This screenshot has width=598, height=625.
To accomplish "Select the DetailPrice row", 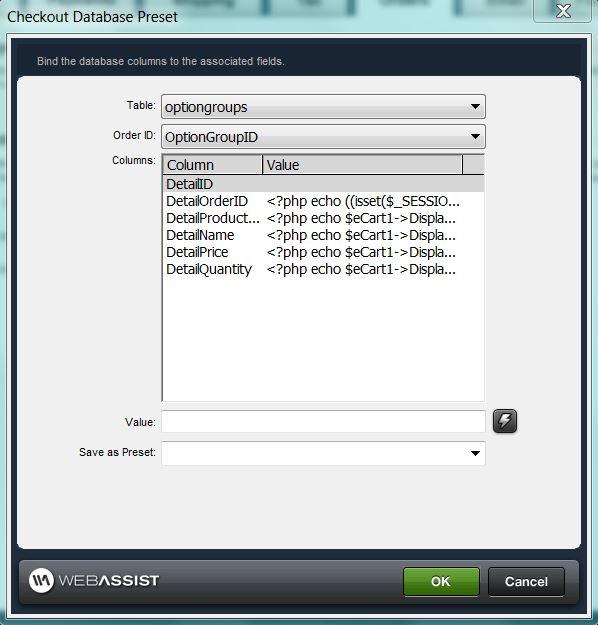I will (x=323, y=252).
